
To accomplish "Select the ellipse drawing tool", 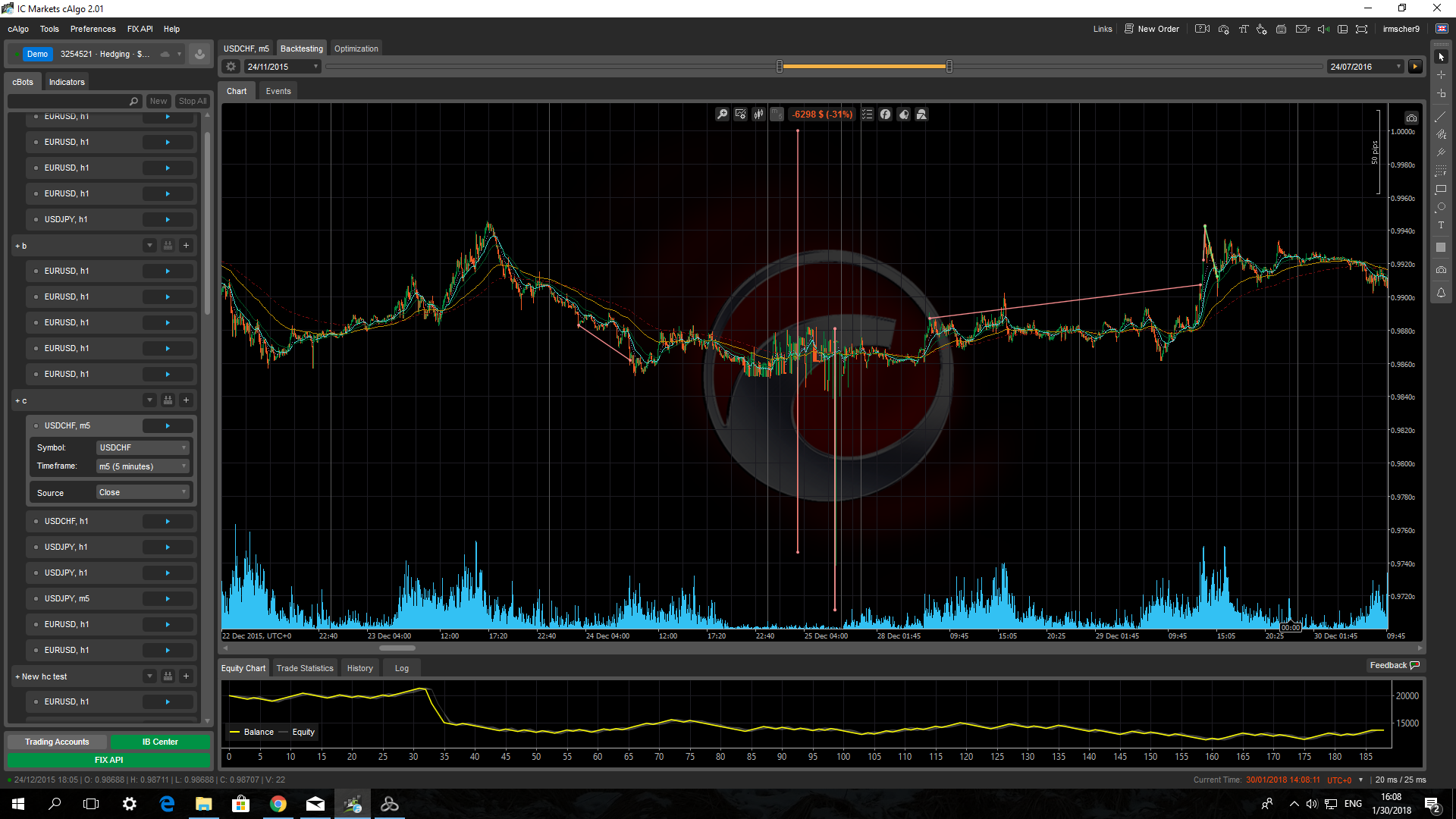I will click(1441, 207).
